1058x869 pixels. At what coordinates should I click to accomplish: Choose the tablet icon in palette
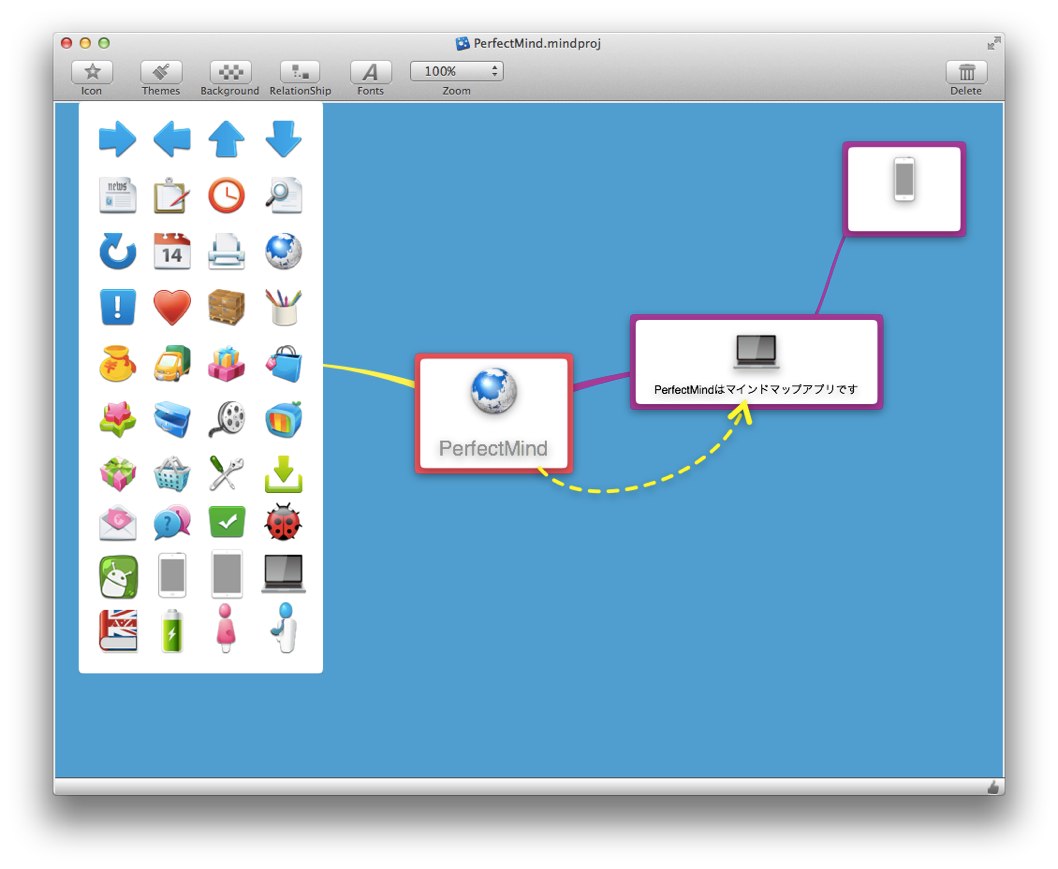(227, 574)
